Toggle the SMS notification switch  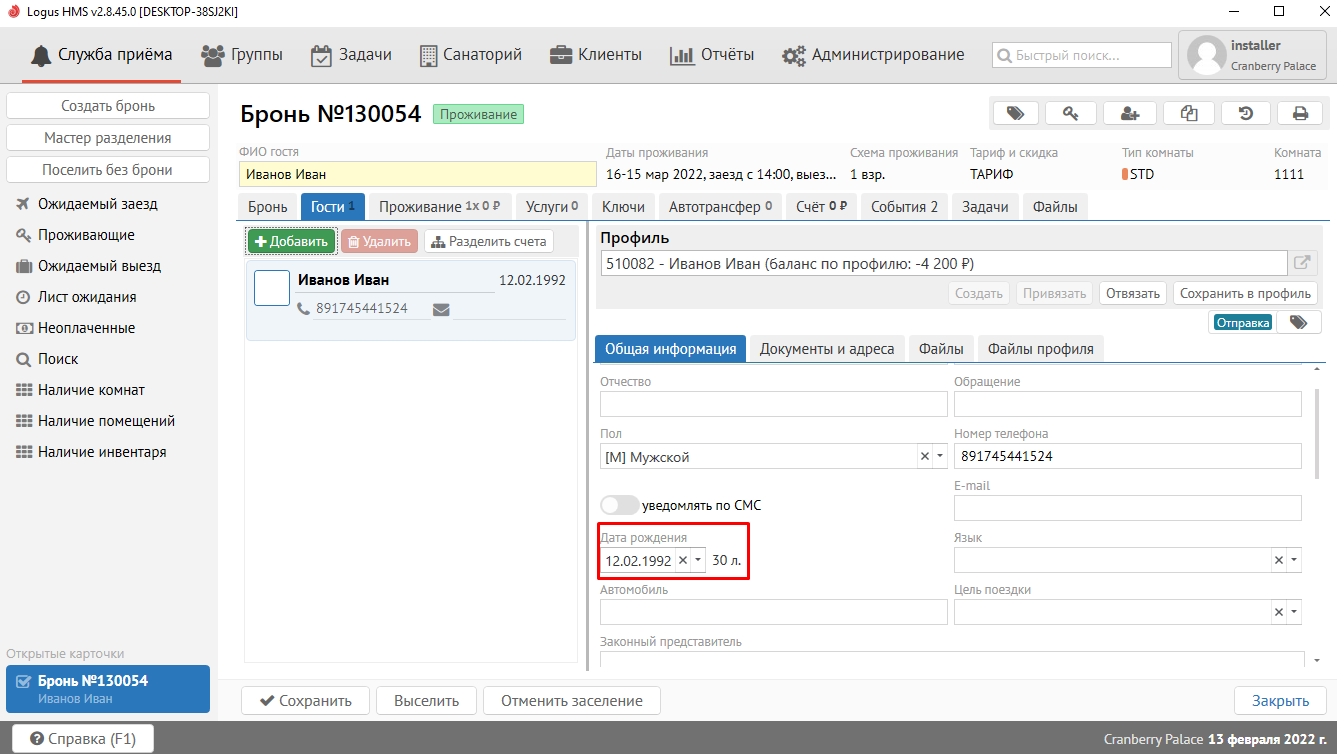[618, 505]
